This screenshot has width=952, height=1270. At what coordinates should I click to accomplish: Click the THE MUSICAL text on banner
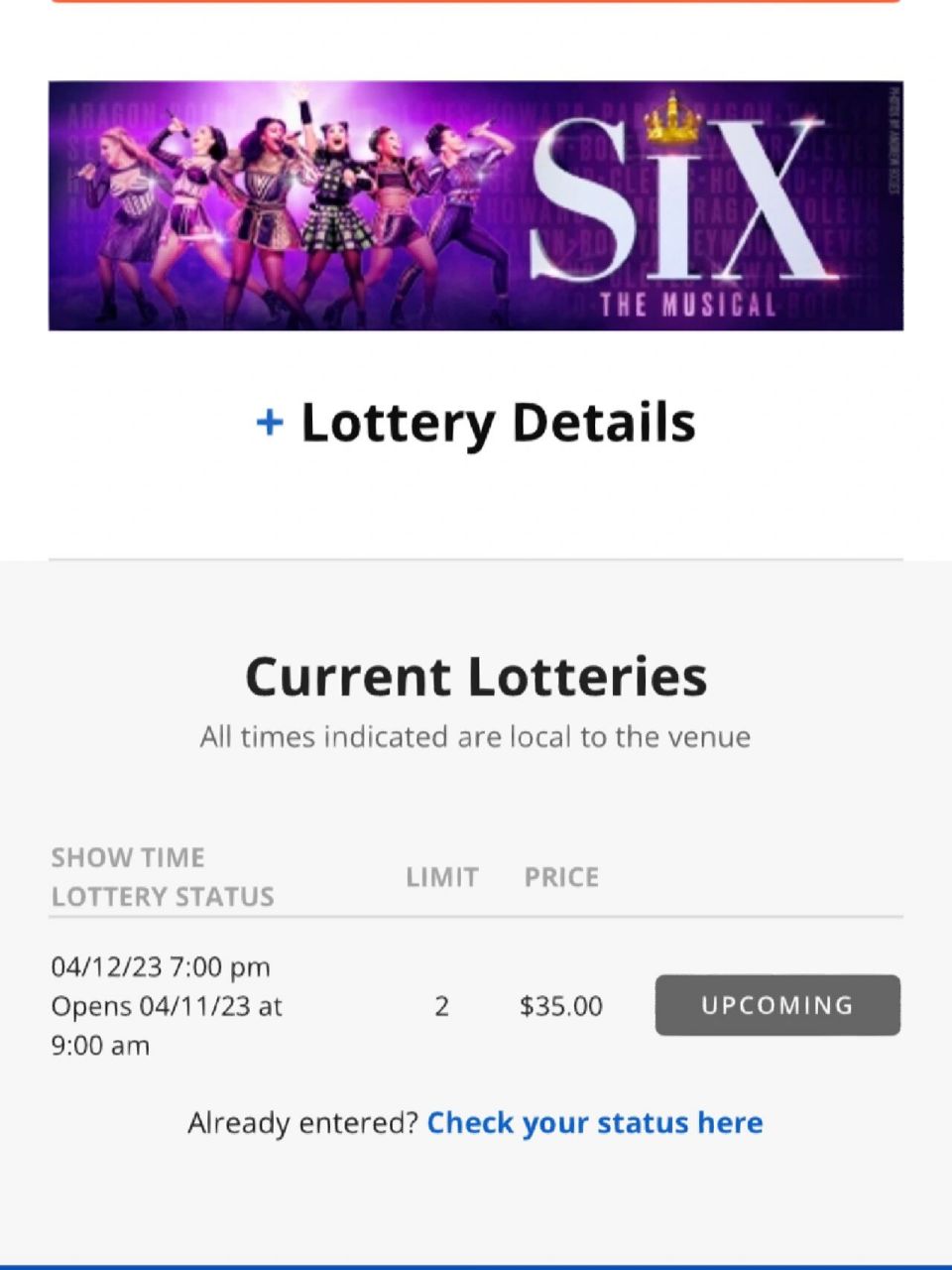(687, 305)
